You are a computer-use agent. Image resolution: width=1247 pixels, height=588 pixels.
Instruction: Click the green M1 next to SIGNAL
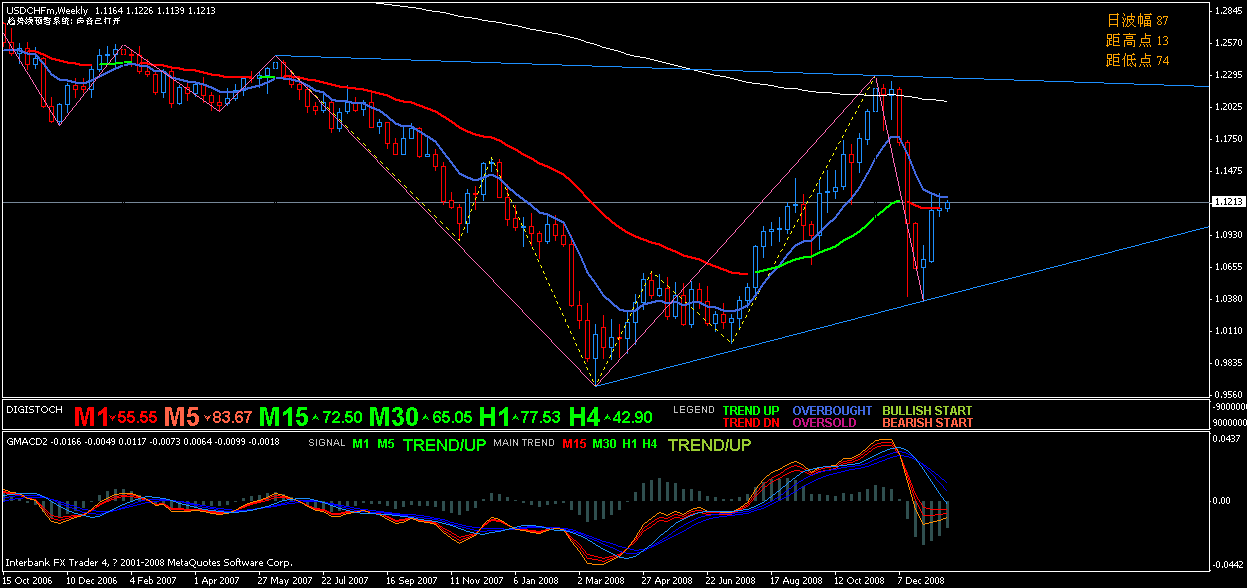click(x=361, y=442)
